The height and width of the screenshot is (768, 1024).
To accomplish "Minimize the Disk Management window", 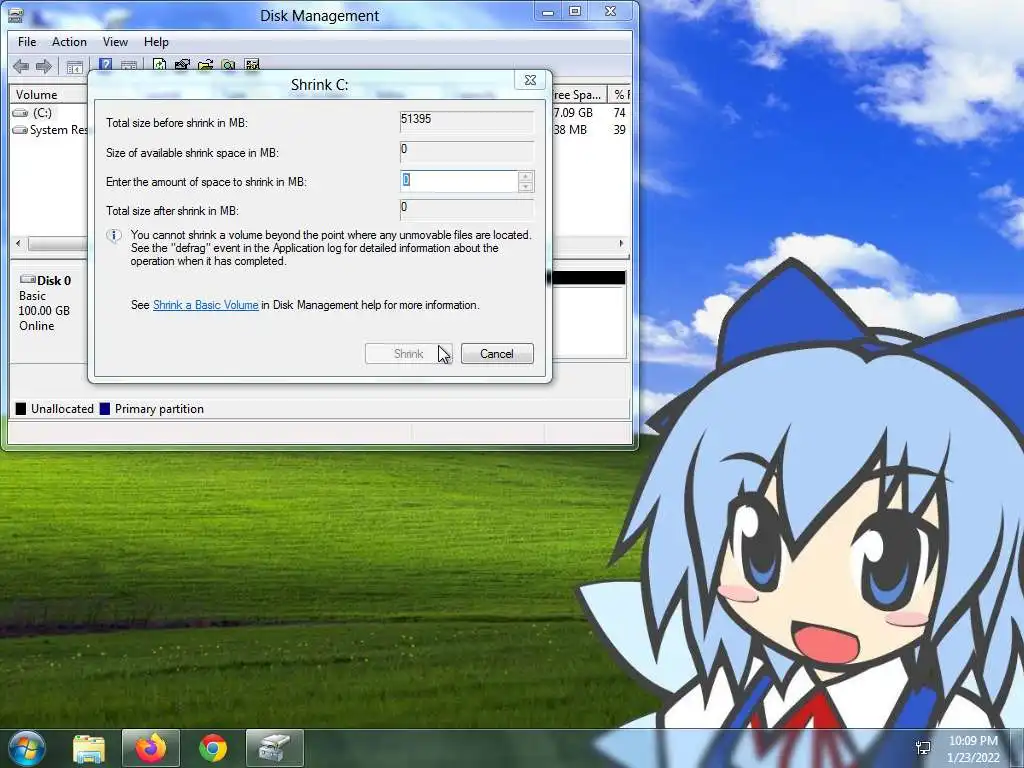I will coord(548,12).
